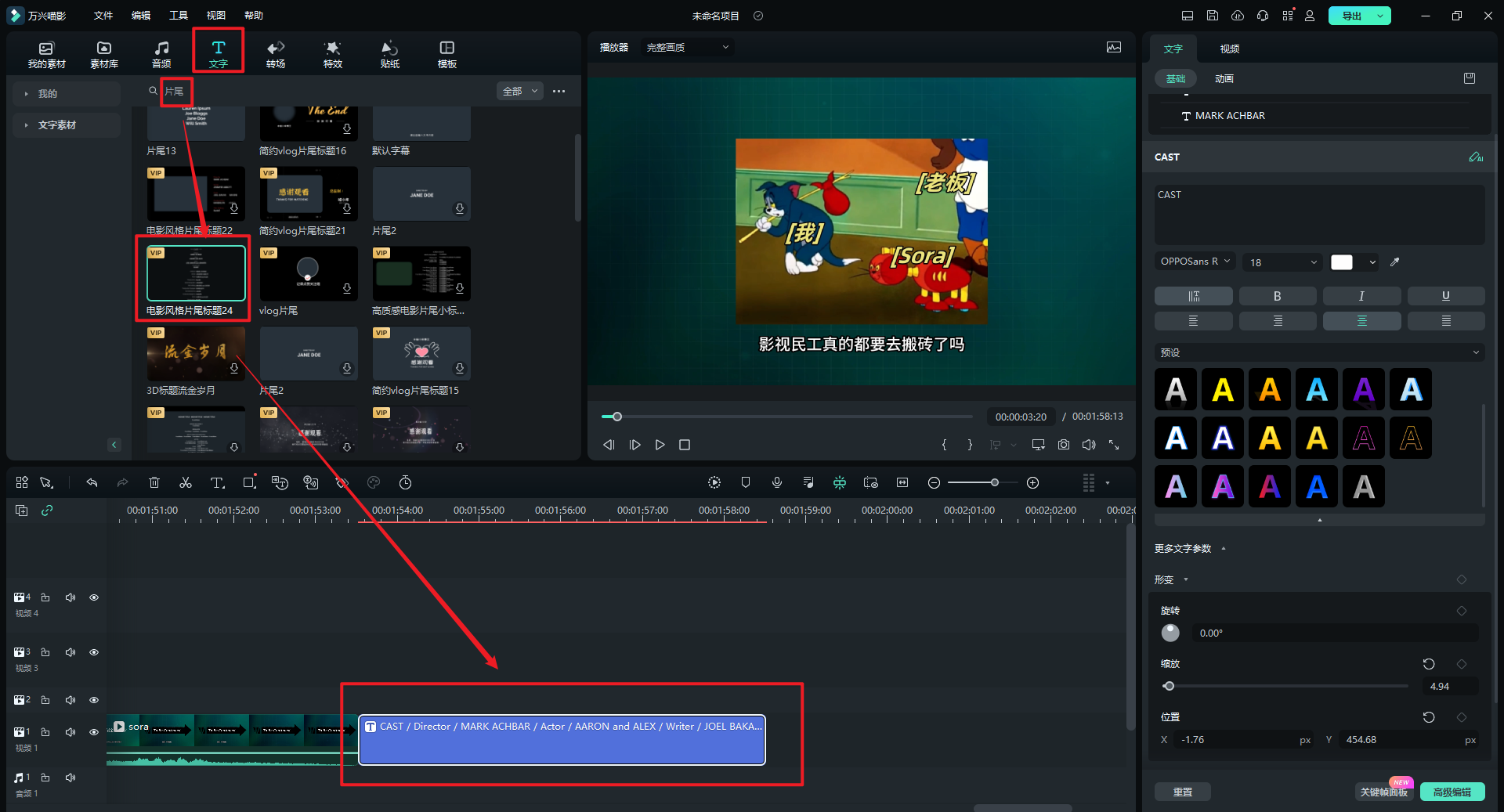Image resolution: width=1504 pixels, height=812 pixels.
Task: Delete selected clip with the trash icon
Action: click(x=154, y=482)
